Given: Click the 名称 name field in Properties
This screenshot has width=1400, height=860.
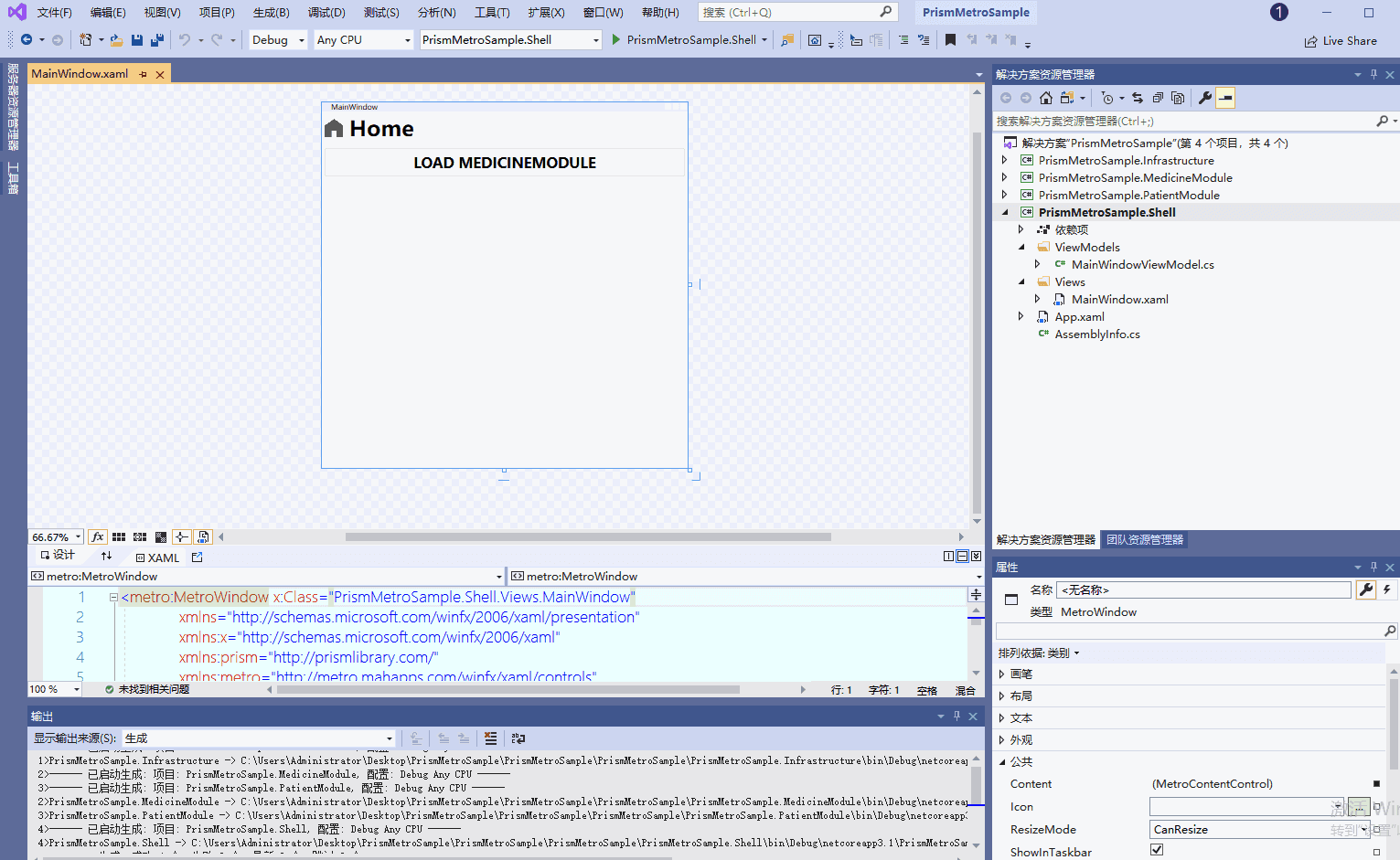Looking at the screenshot, I should [1203, 589].
